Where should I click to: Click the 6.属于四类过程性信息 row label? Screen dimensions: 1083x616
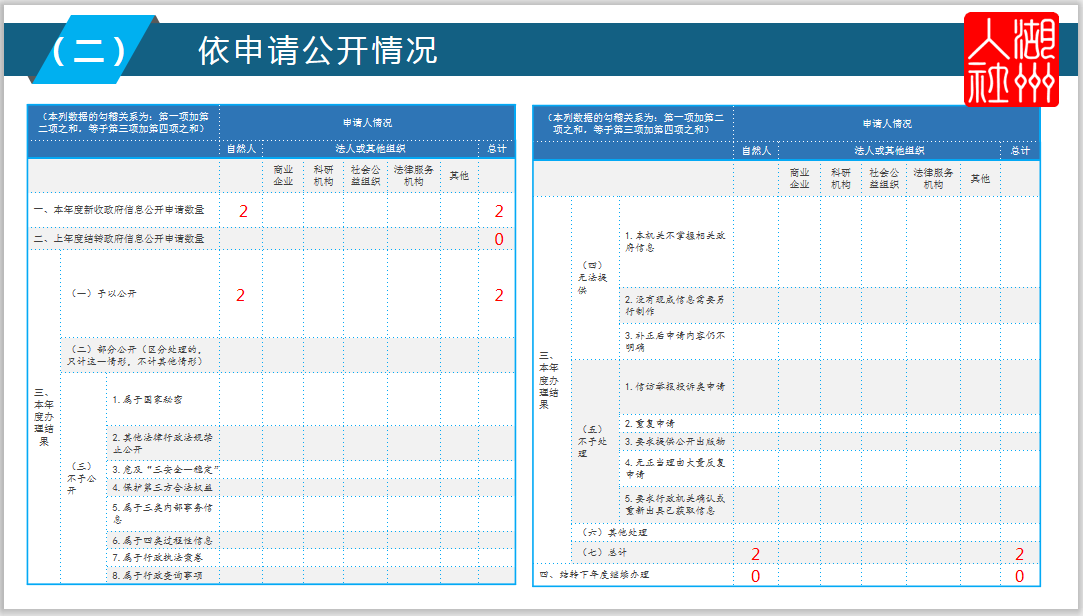(x=163, y=540)
